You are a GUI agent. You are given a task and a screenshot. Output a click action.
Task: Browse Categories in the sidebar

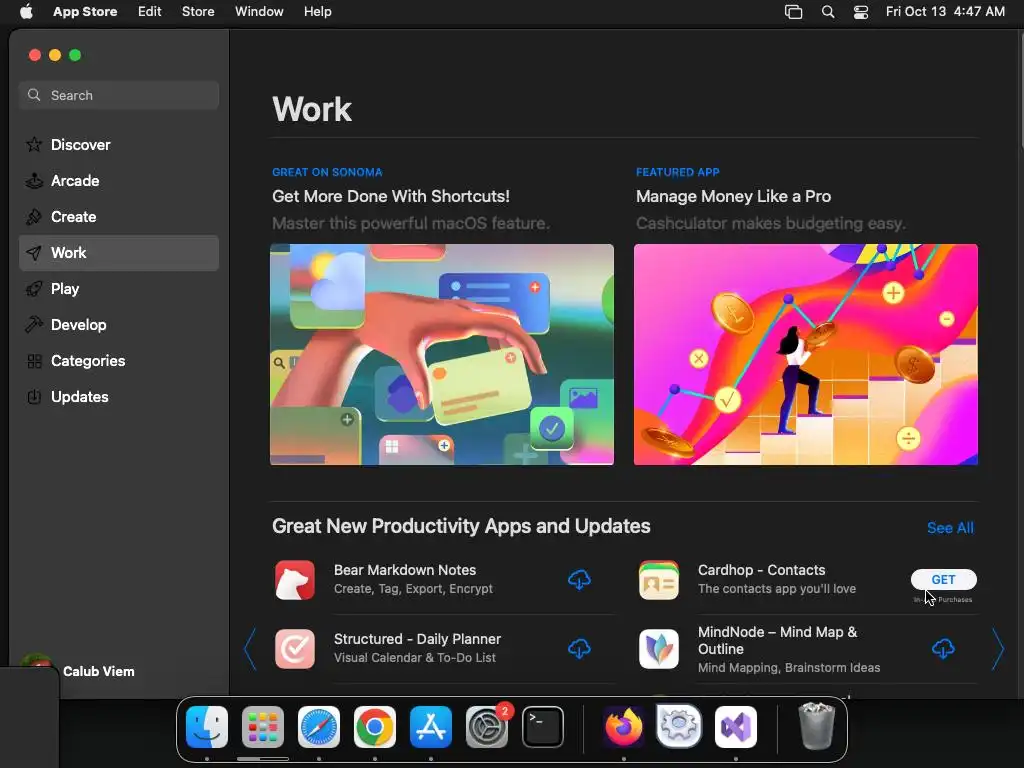(119, 360)
